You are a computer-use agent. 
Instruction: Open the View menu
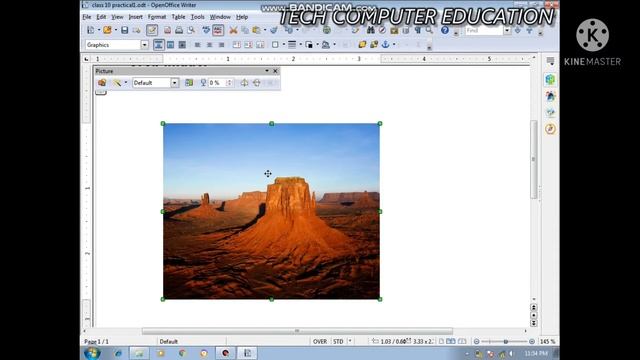(117, 17)
